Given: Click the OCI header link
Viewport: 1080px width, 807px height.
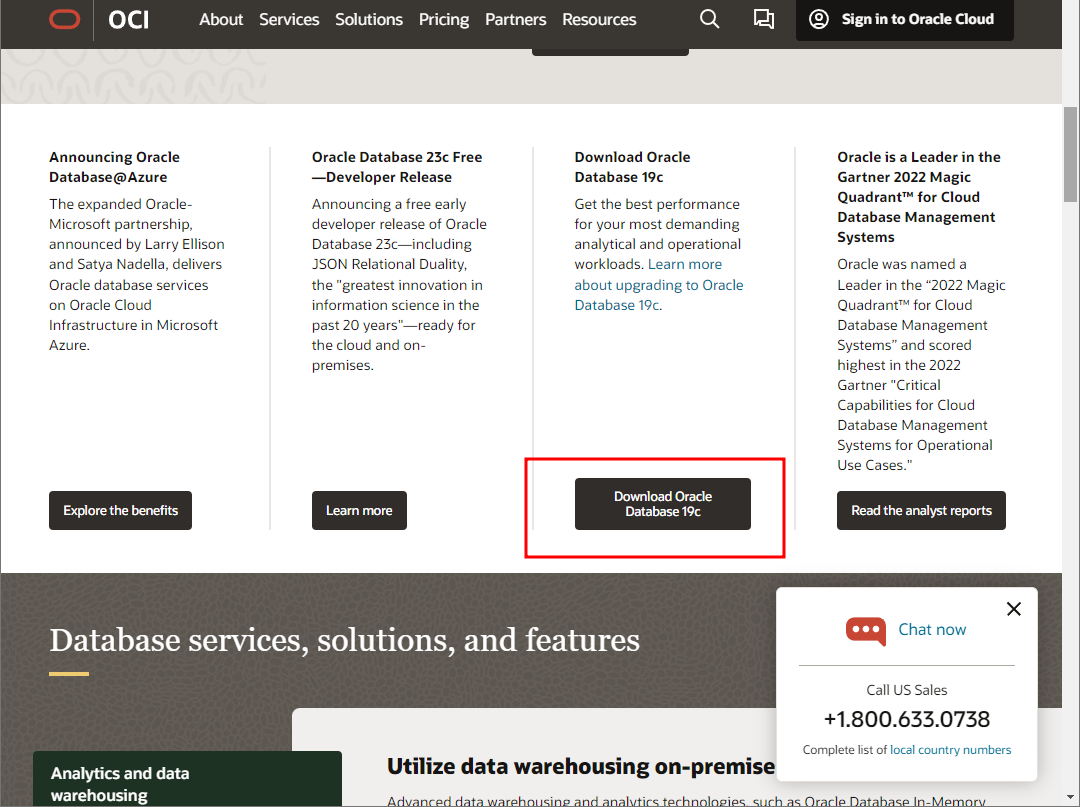Looking at the screenshot, I should point(129,19).
